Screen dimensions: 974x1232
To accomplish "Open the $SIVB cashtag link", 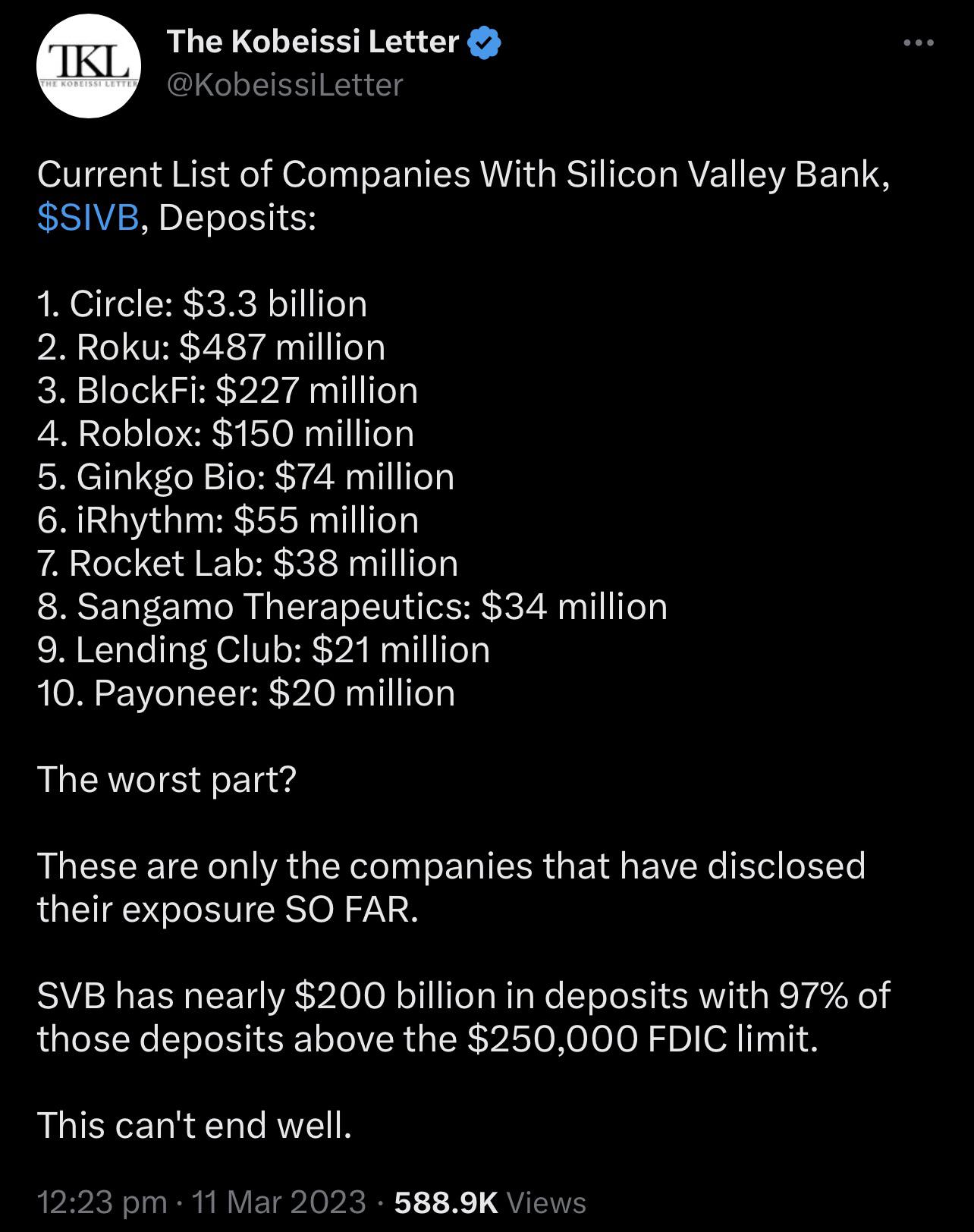I will pyautogui.click(x=87, y=218).
